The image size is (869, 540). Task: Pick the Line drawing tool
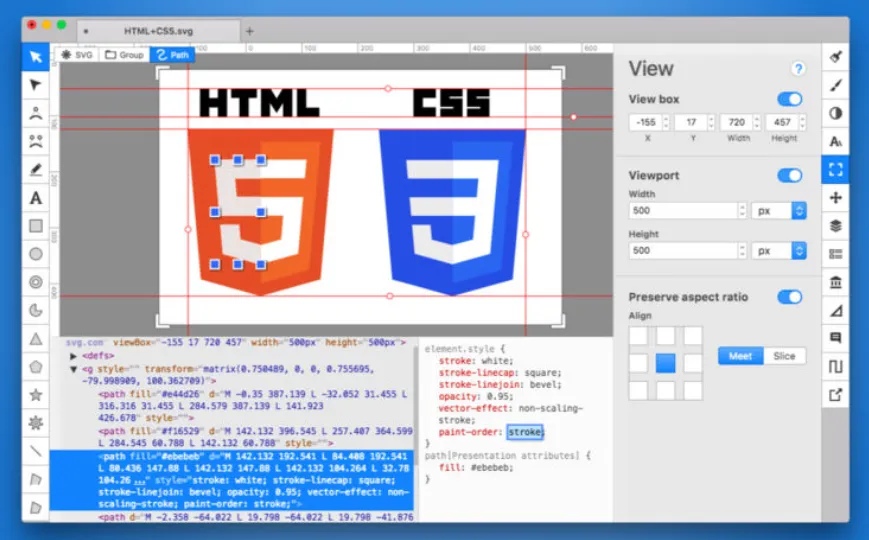pyautogui.click(x=35, y=451)
